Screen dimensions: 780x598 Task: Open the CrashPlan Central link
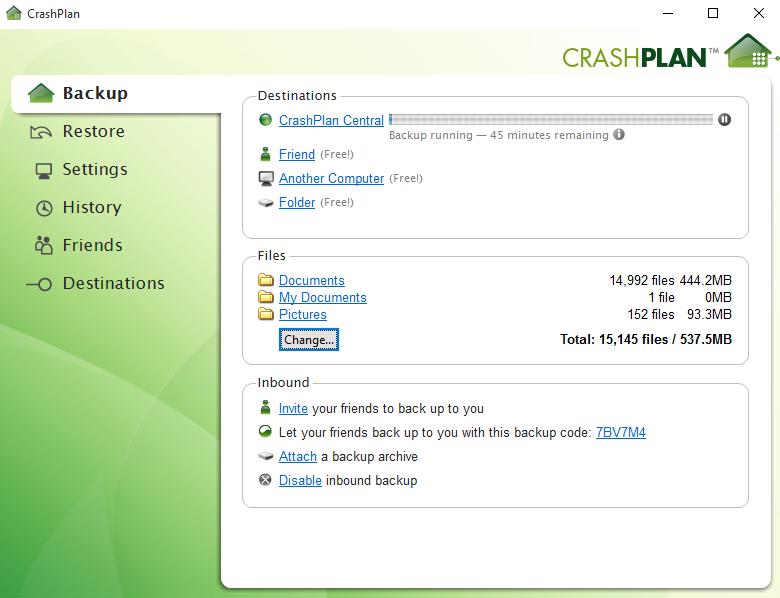[x=331, y=120]
